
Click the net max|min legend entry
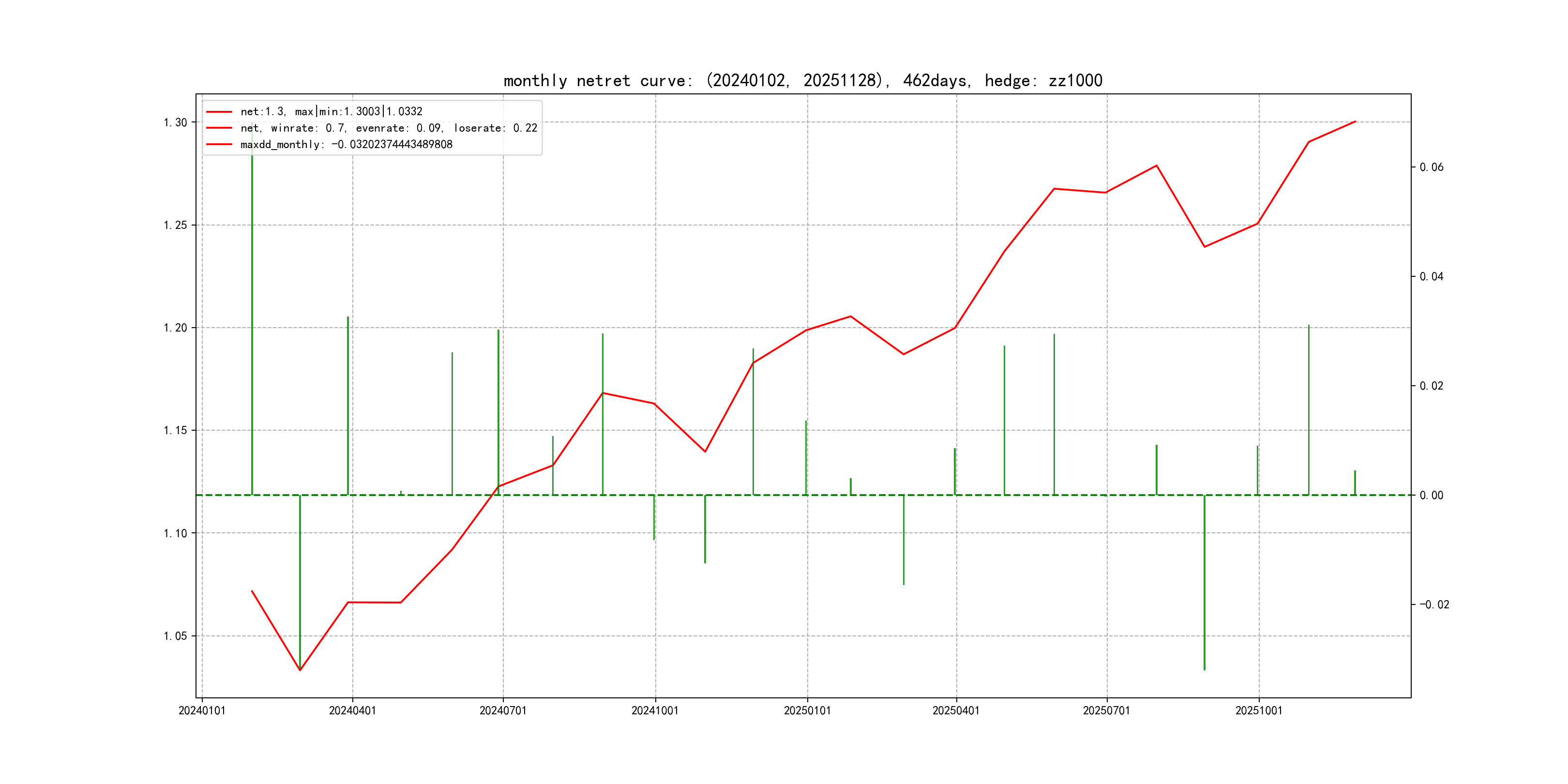(x=331, y=111)
